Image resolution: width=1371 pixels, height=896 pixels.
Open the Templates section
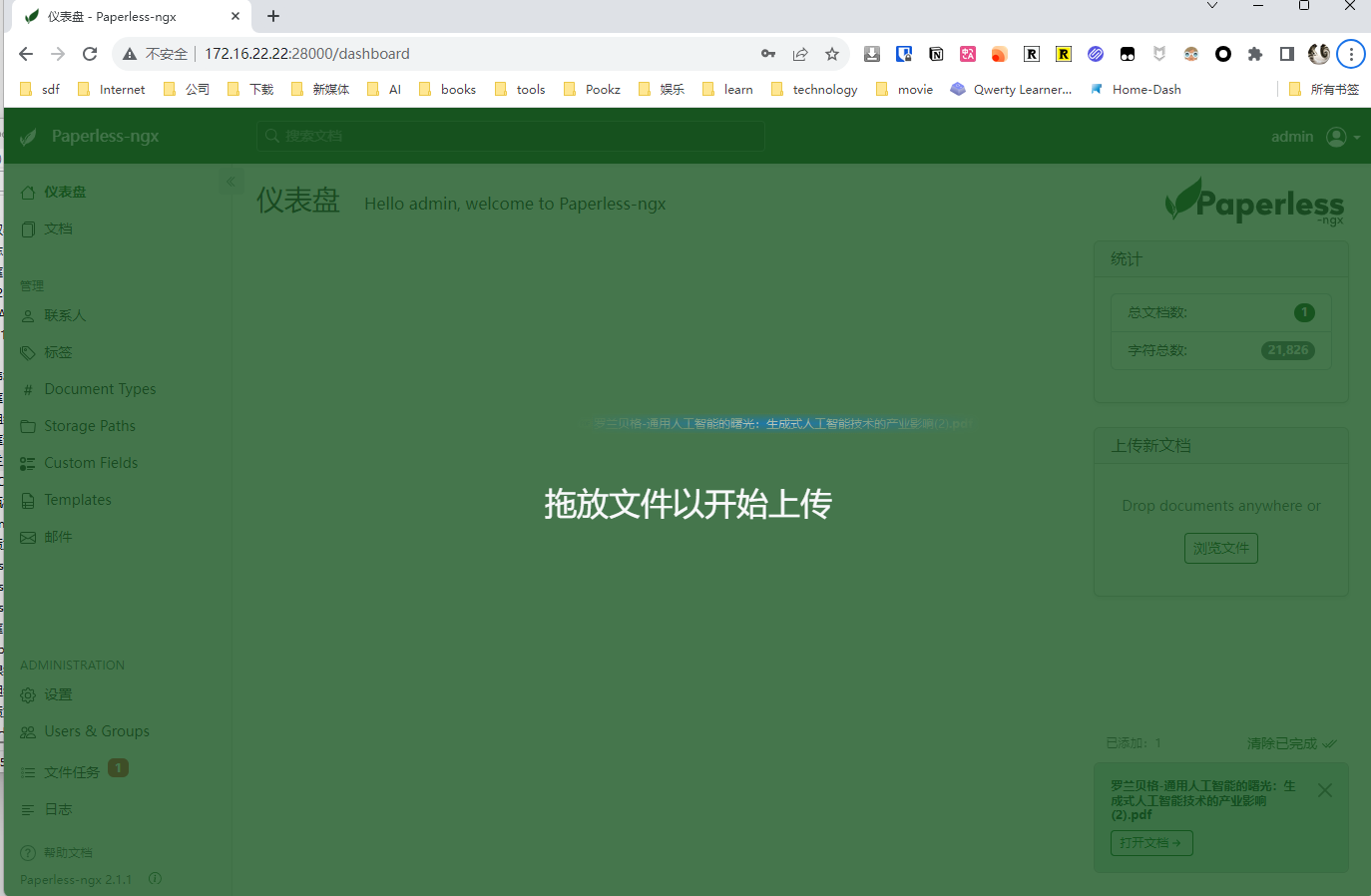(x=79, y=499)
